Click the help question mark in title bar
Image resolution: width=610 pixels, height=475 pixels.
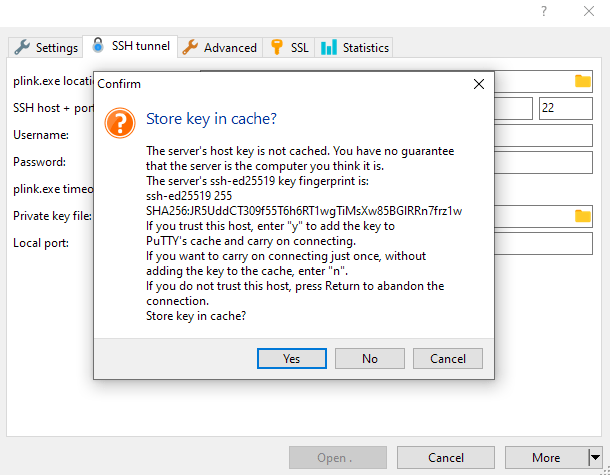(544, 11)
